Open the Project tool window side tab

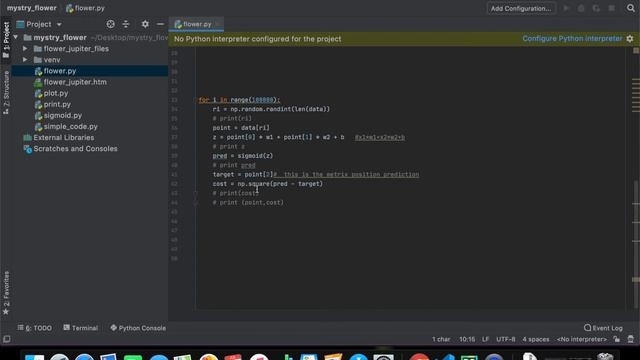tap(6, 40)
